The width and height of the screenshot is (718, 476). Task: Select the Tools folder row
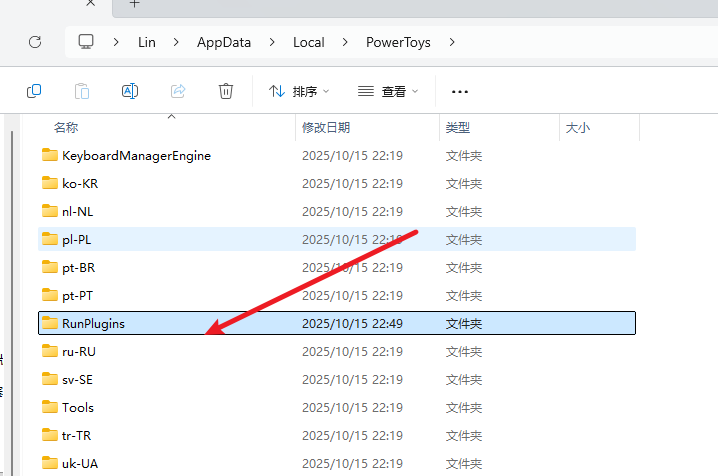click(78, 407)
